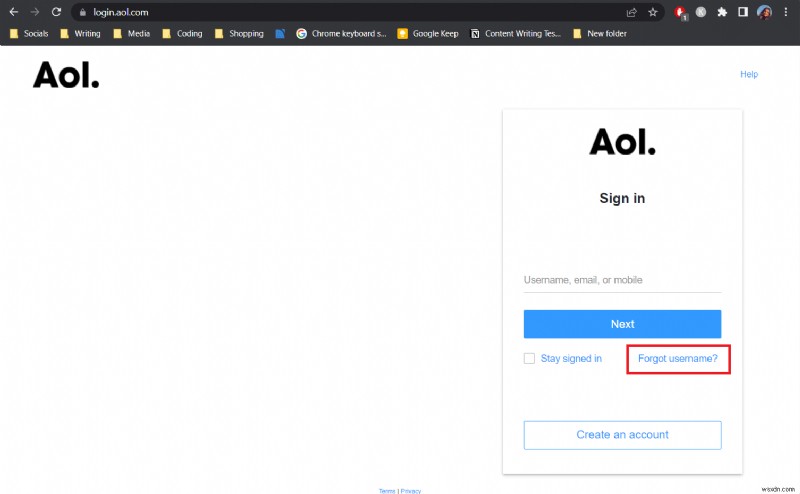This screenshot has height=494, width=800.
Task: Open the Content Writing Tes... bookmark
Action: click(515, 34)
